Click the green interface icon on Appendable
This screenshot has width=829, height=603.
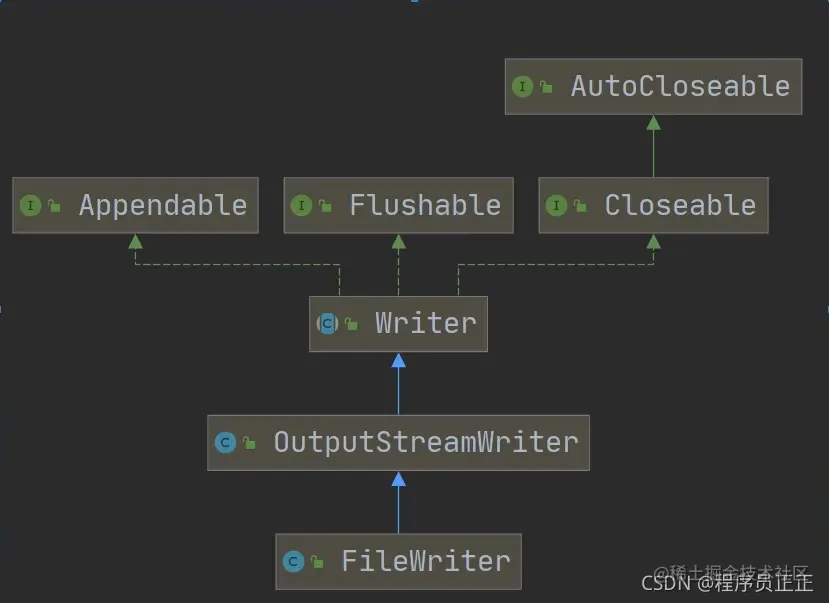tap(30, 205)
